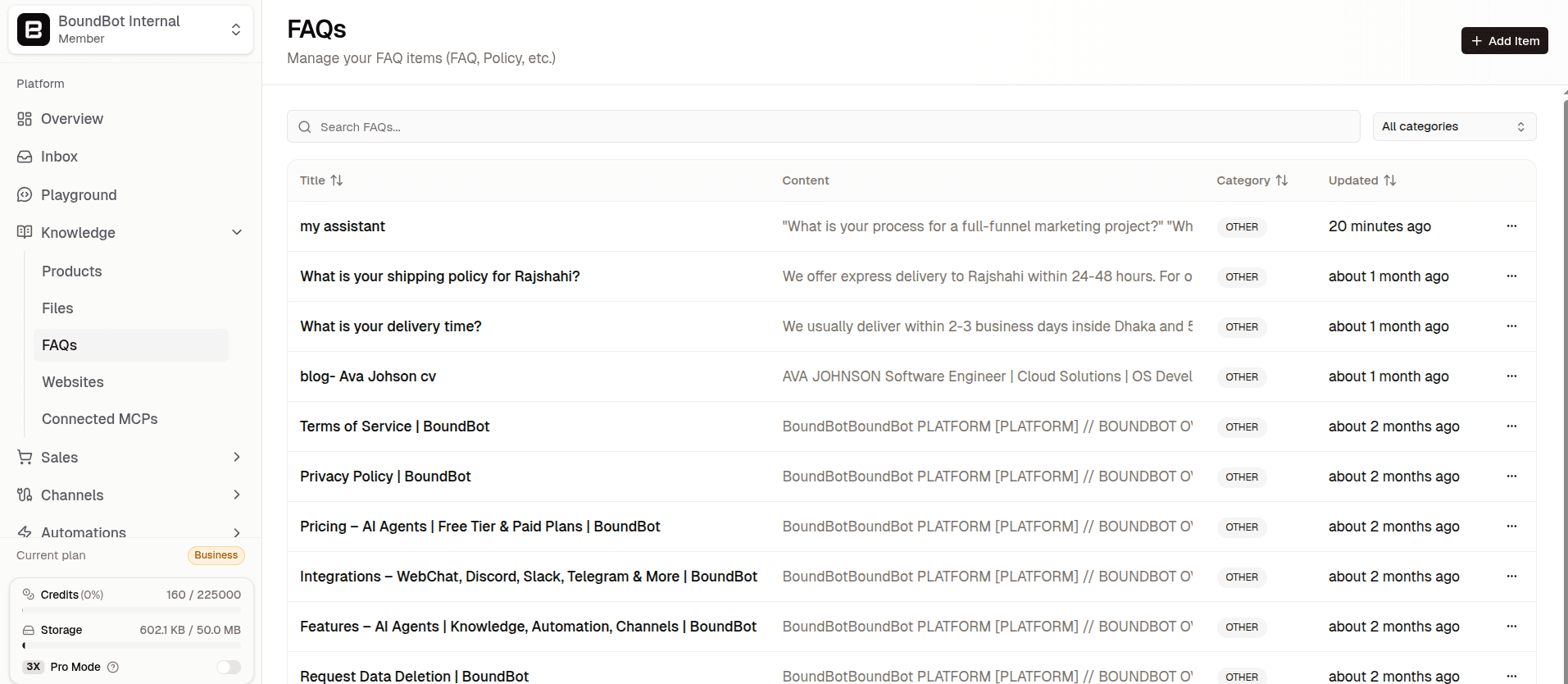
Task: Click the Add Item button
Action: (1504, 41)
